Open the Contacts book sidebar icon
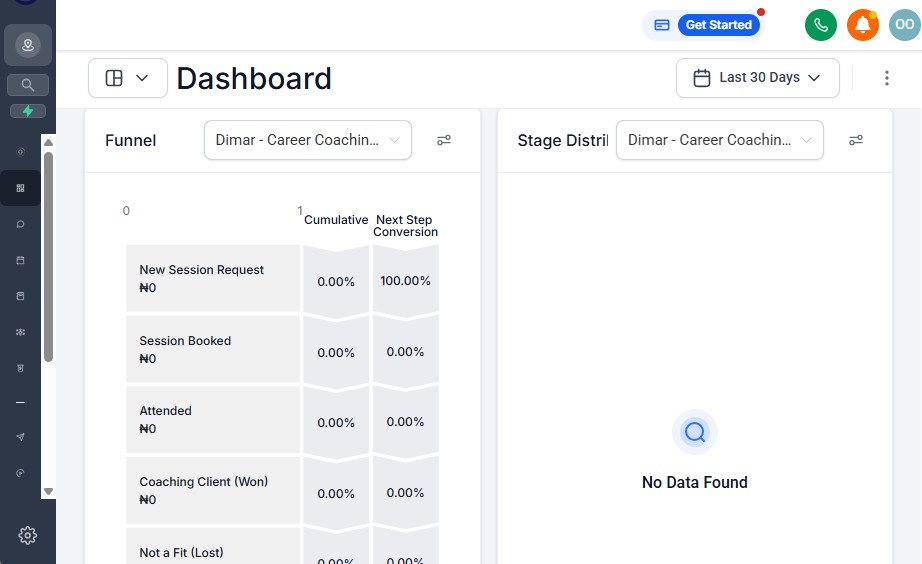922x564 pixels. [21, 296]
